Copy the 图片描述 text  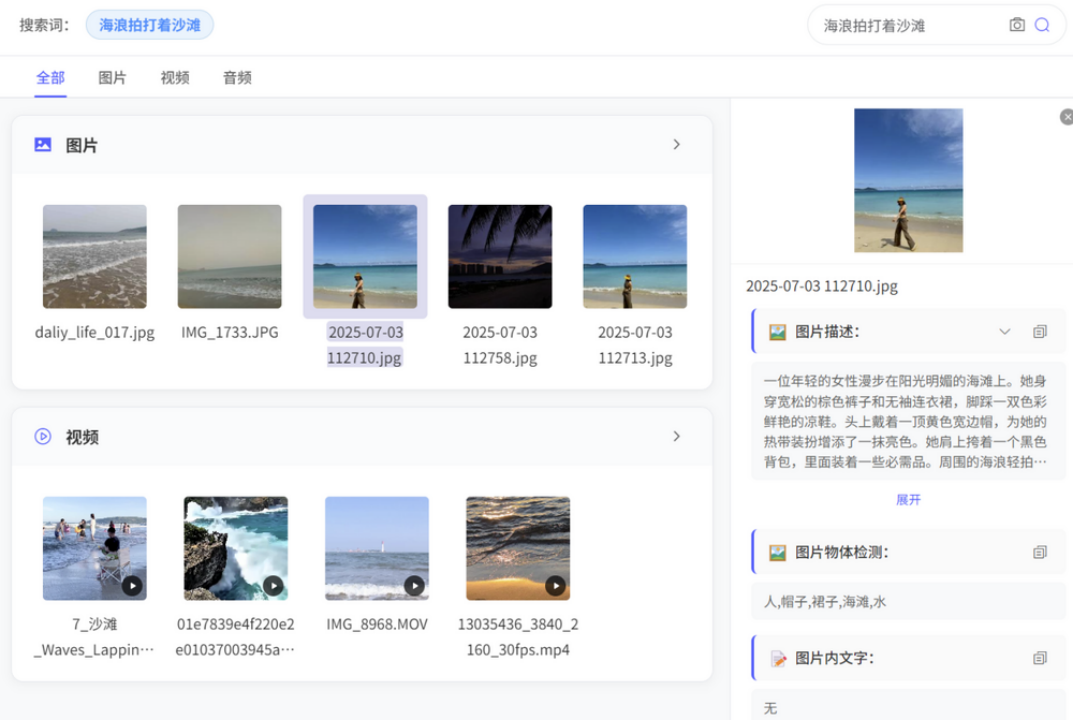[x=1040, y=332]
